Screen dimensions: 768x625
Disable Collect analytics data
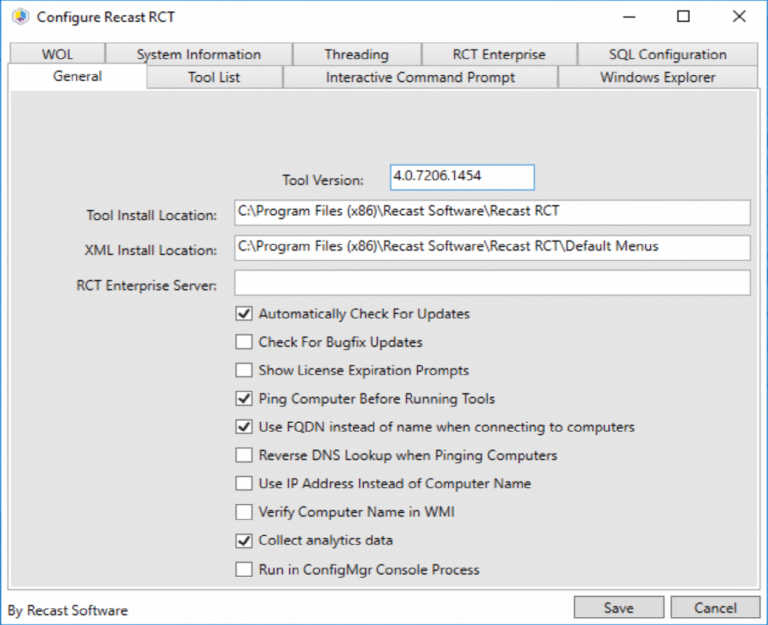pos(244,540)
